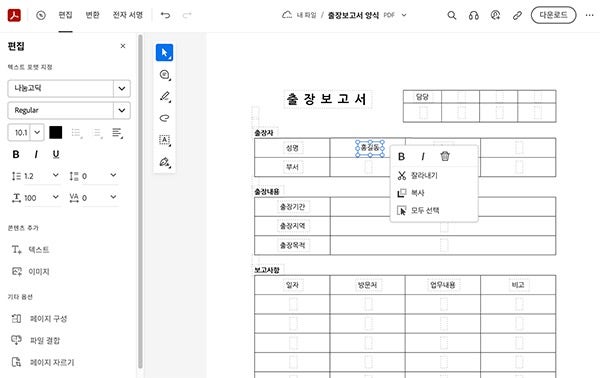Select the comment bubble tool
Image resolution: width=600 pixels, height=378 pixels.
[x=165, y=75]
